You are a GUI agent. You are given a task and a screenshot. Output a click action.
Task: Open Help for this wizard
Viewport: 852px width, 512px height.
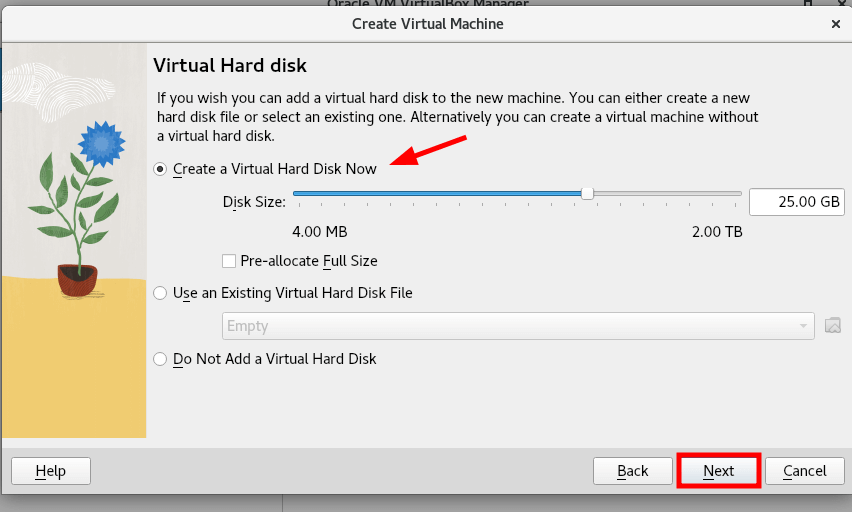click(50, 471)
